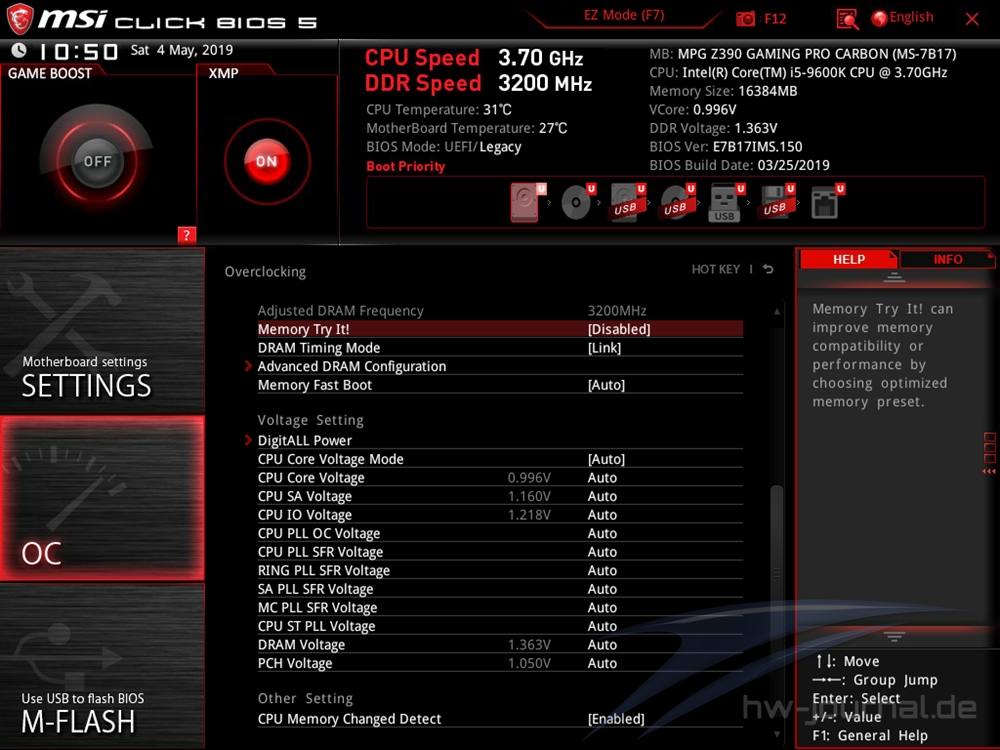The width and height of the screenshot is (1000, 750).
Task: Edit PCH Voltage Auto field
Action: tap(602, 663)
